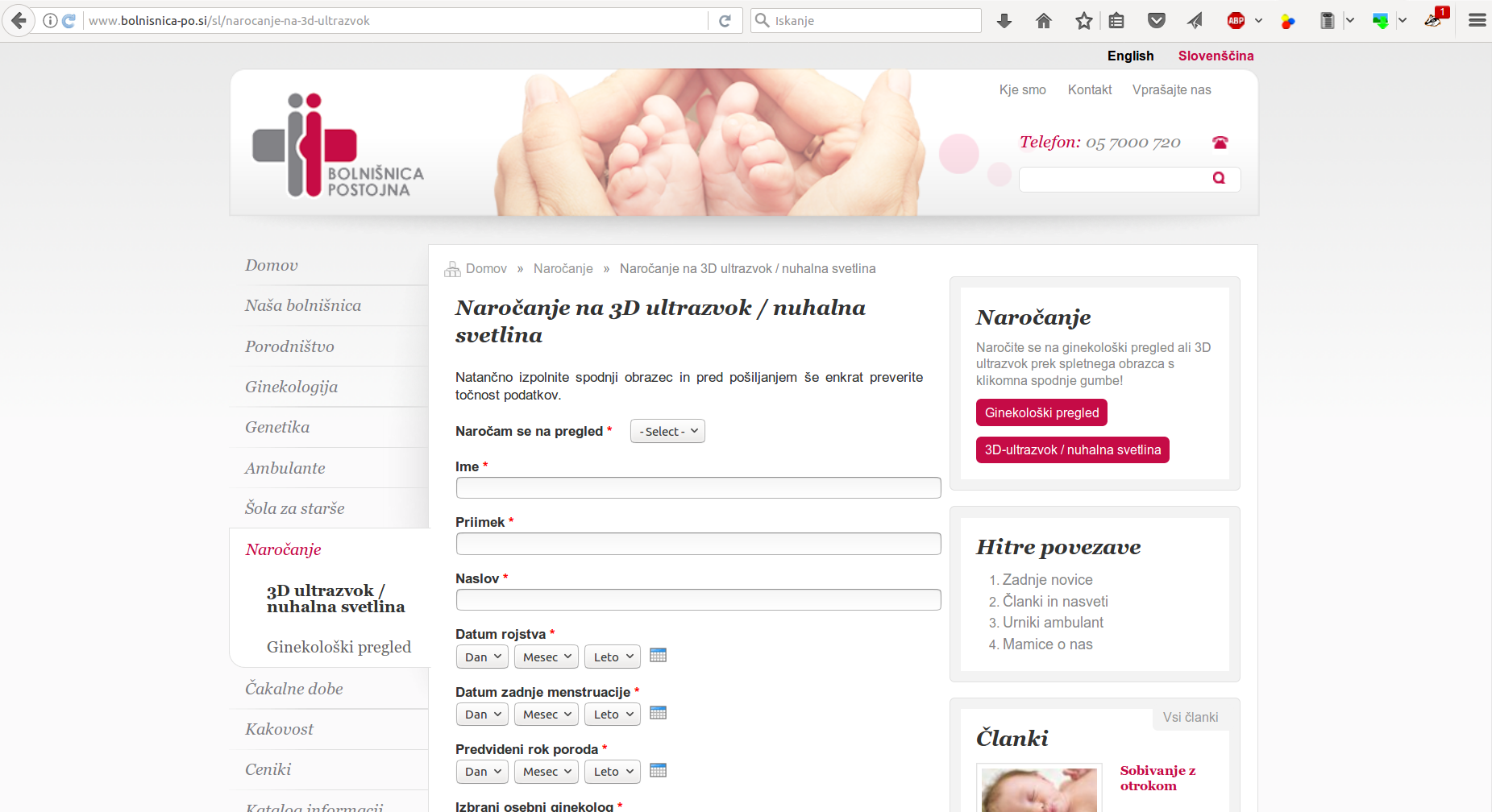
Task: Open the Sobivanje z otrokom article thumbnail
Action: [1039, 788]
